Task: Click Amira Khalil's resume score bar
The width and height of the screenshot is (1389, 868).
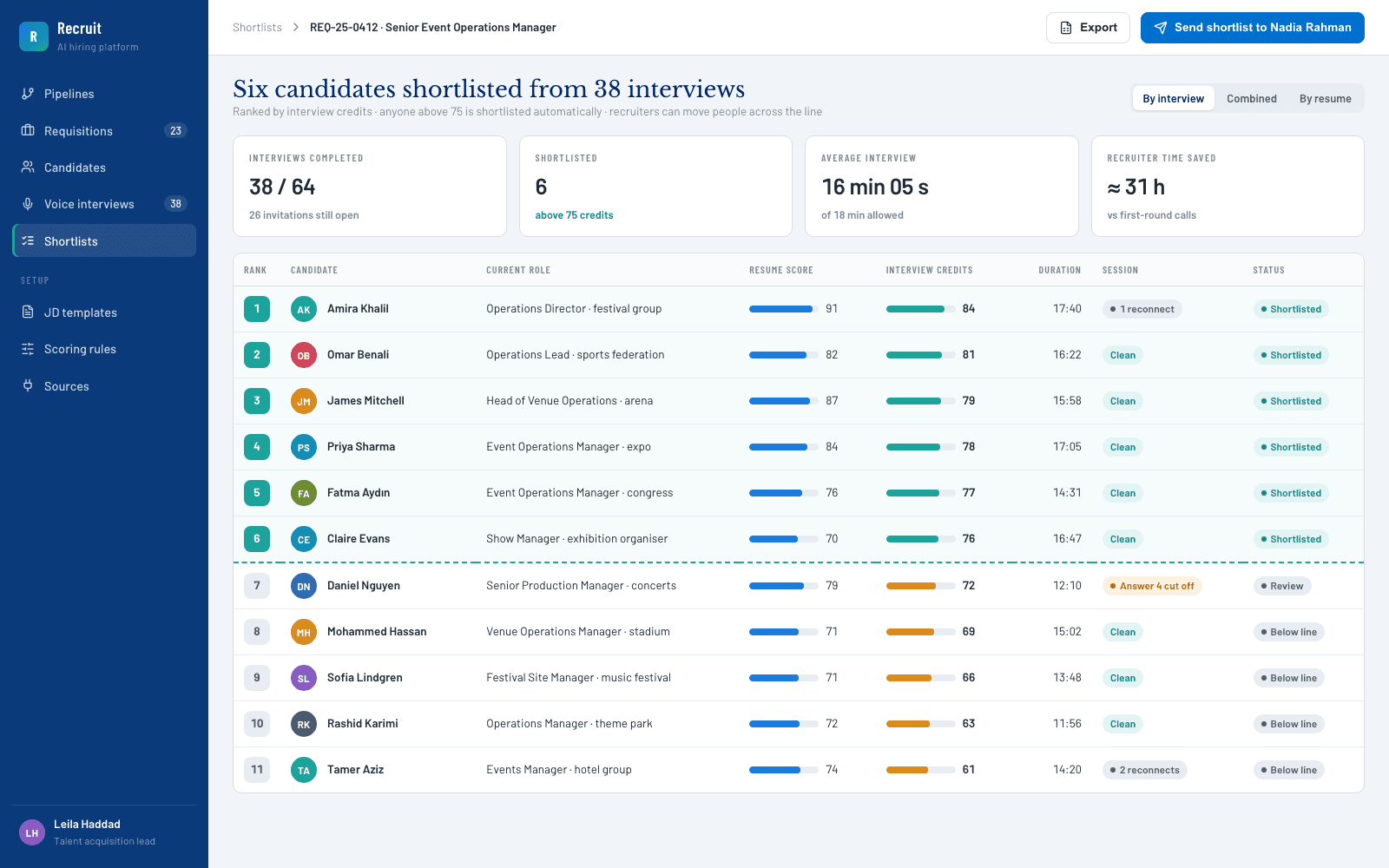Action: tap(784, 309)
